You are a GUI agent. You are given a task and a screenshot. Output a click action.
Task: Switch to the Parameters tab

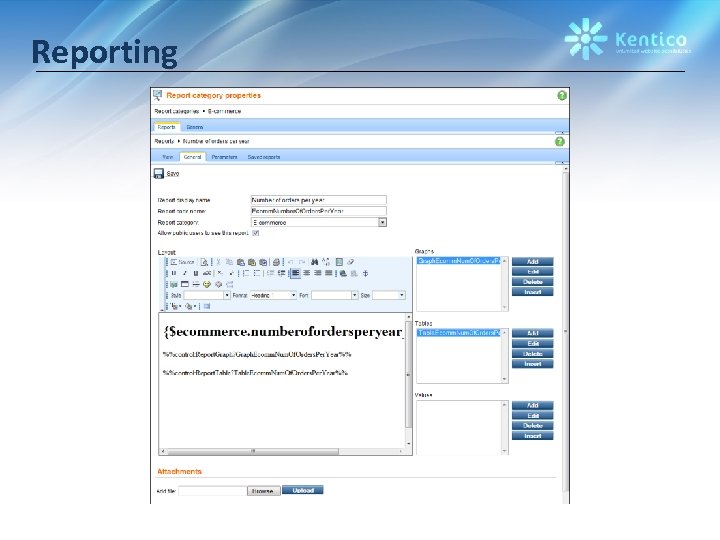[x=225, y=157]
